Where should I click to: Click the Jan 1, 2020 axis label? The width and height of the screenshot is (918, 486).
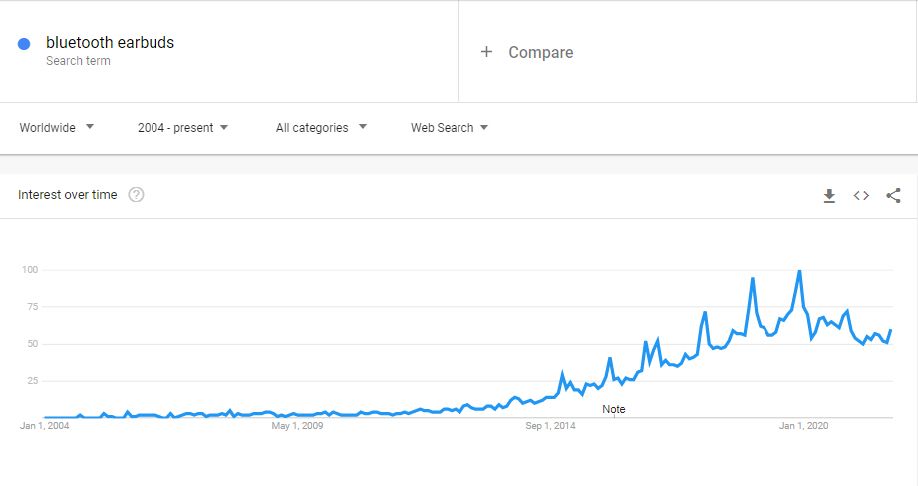click(803, 426)
